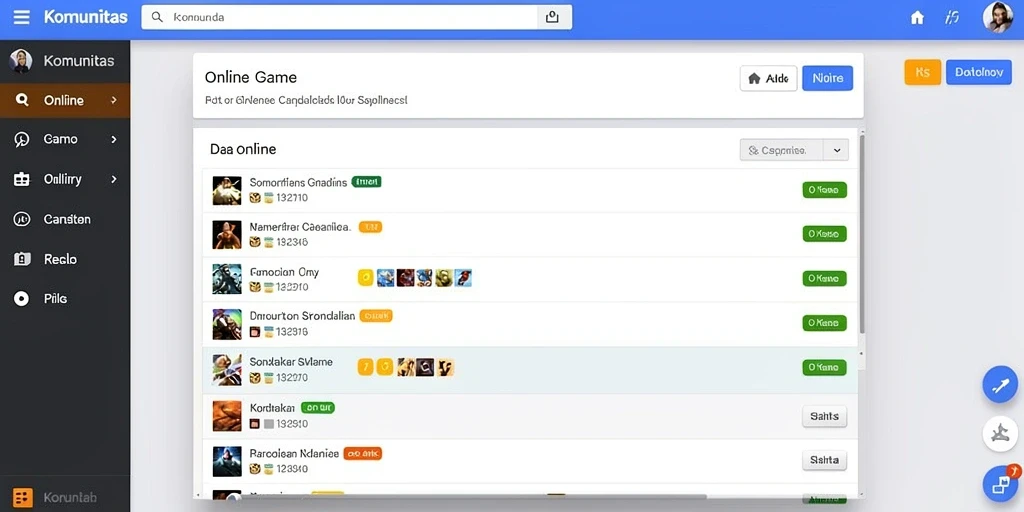Click the Sahts button in Kordtakan row
Image resolution: width=1024 pixels, height=512 pixels.
[824, 416]
